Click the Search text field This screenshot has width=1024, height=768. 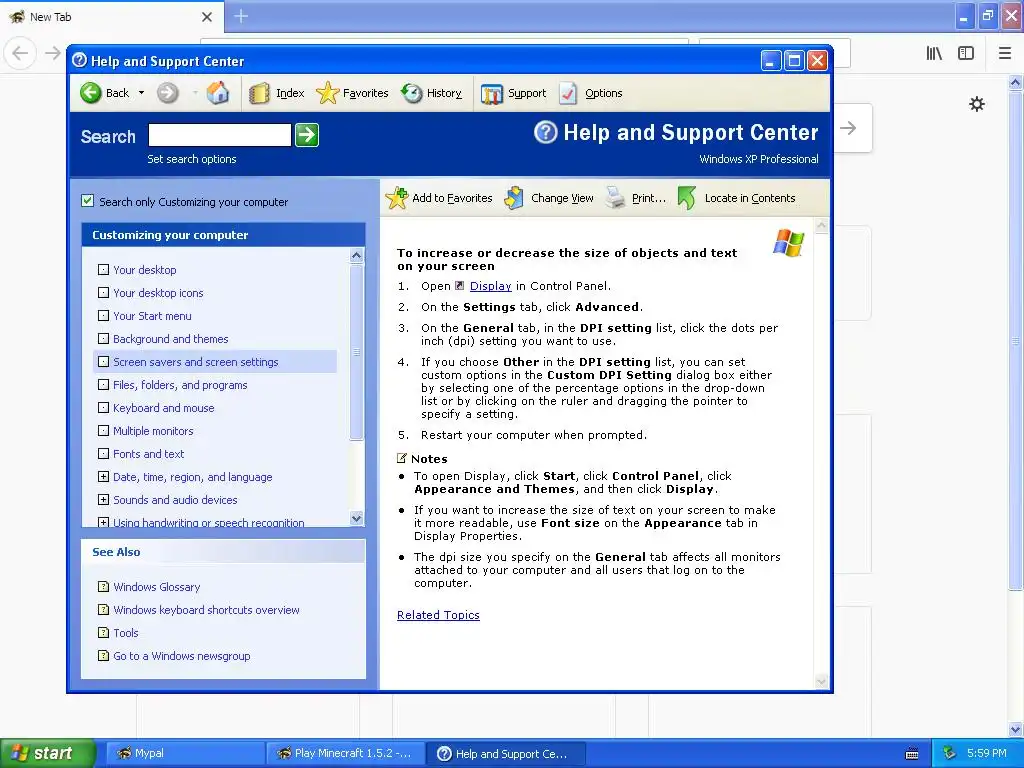219,135
